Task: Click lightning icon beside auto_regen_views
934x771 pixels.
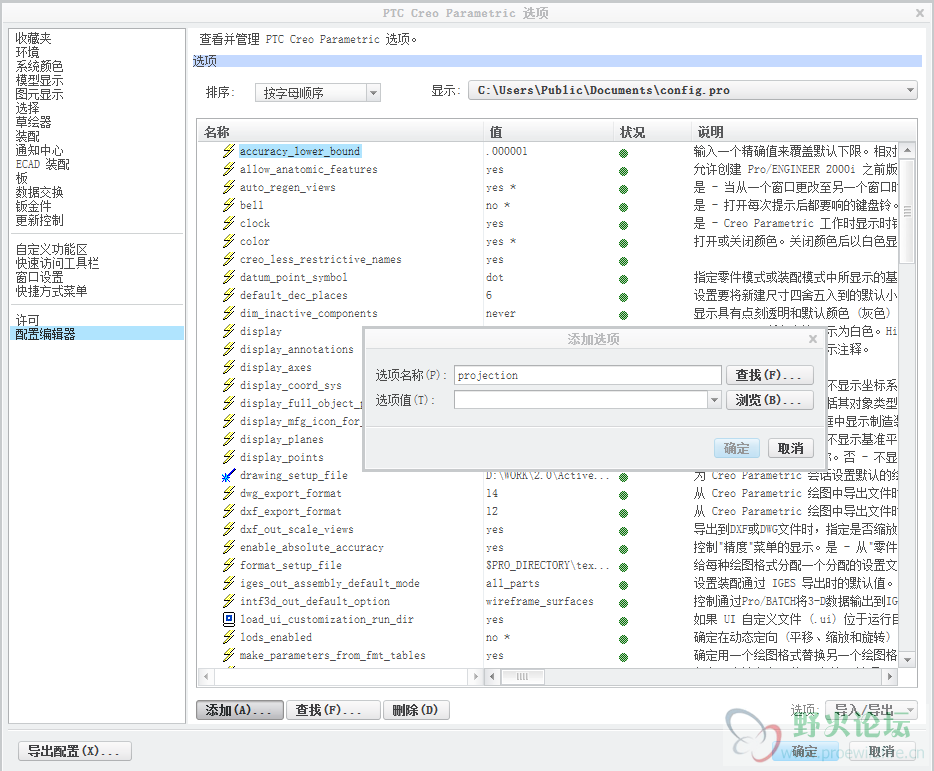Action: tap(229, 187)
